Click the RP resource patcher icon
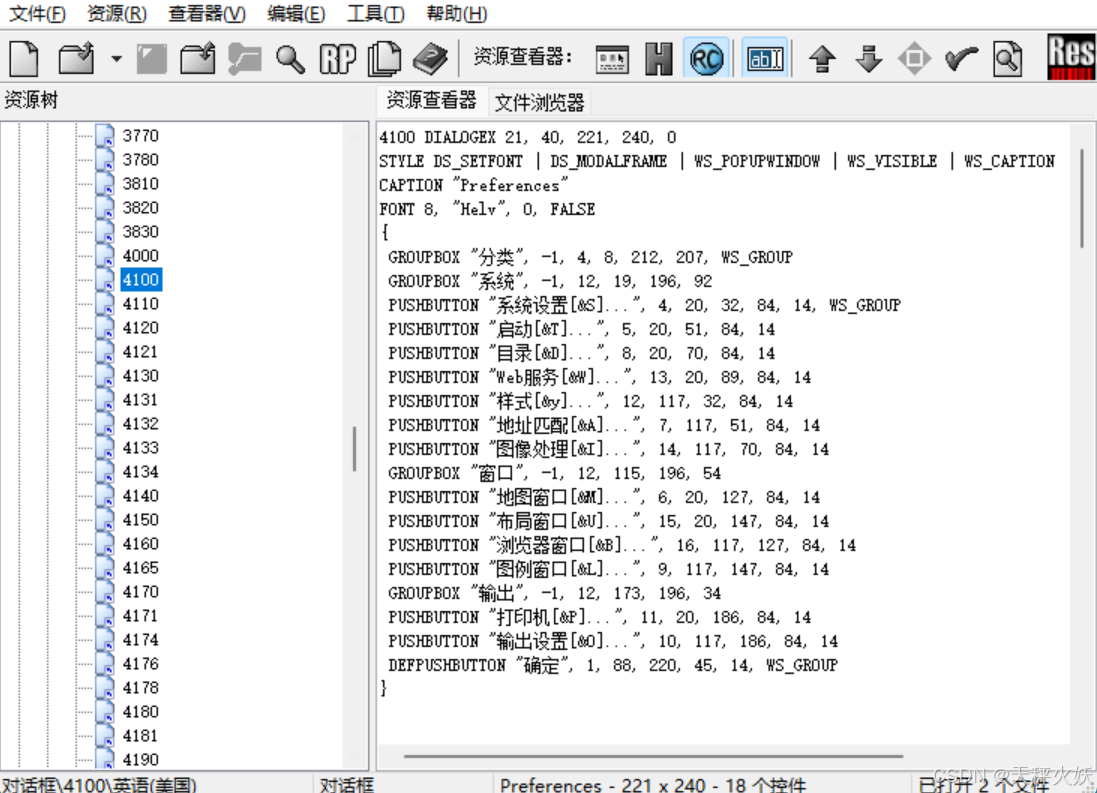 click(337, 58)
